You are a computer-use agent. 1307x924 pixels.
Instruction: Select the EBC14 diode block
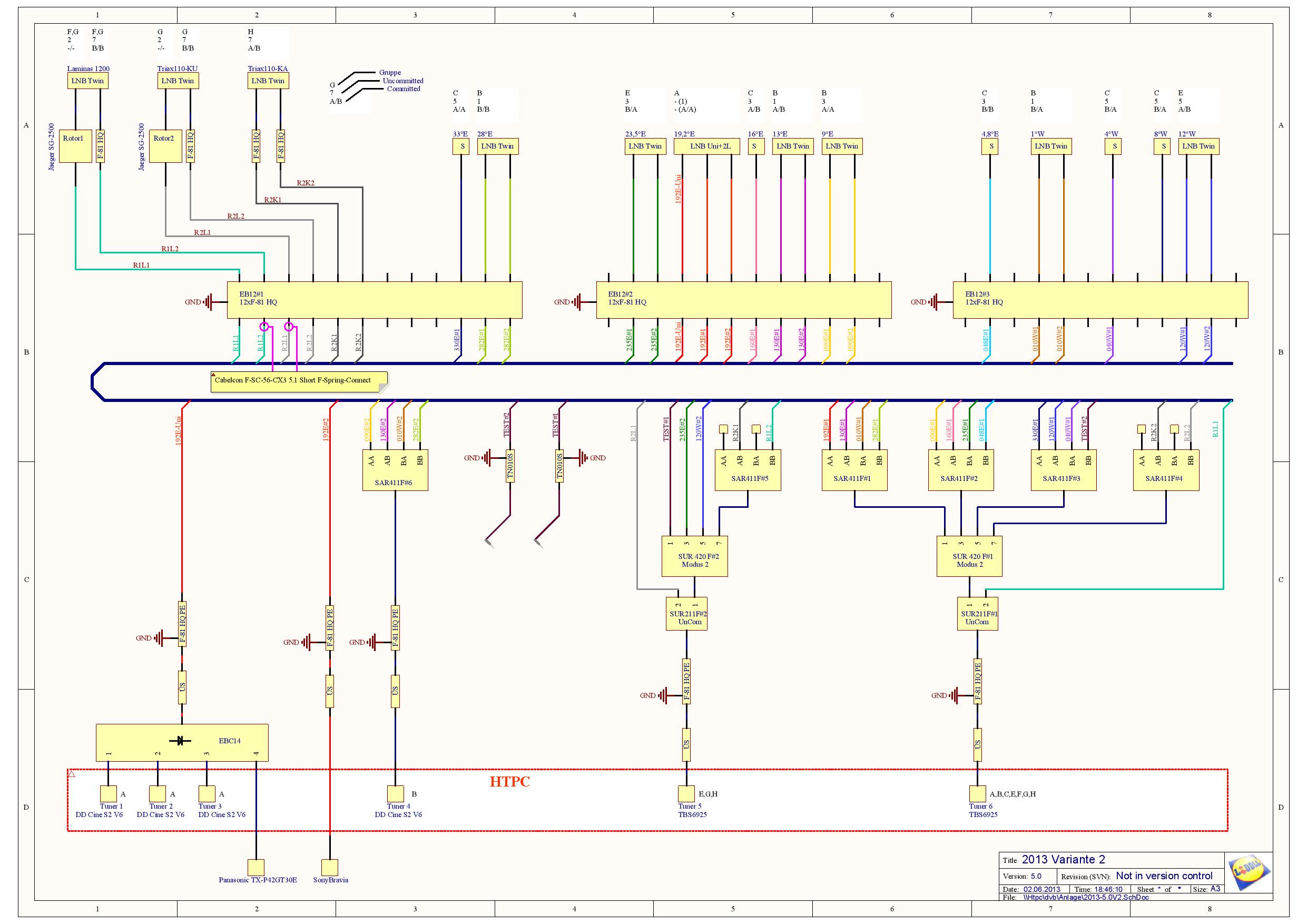coord(182,742)
